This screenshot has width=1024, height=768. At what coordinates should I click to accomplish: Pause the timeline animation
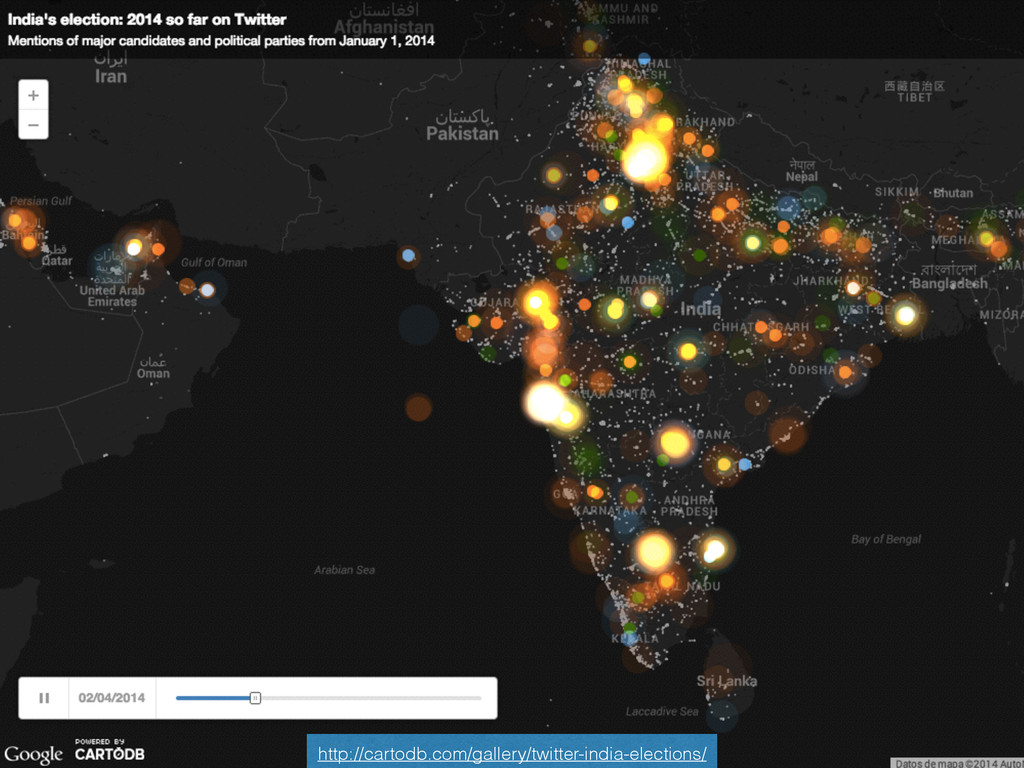tap(44, 698)
